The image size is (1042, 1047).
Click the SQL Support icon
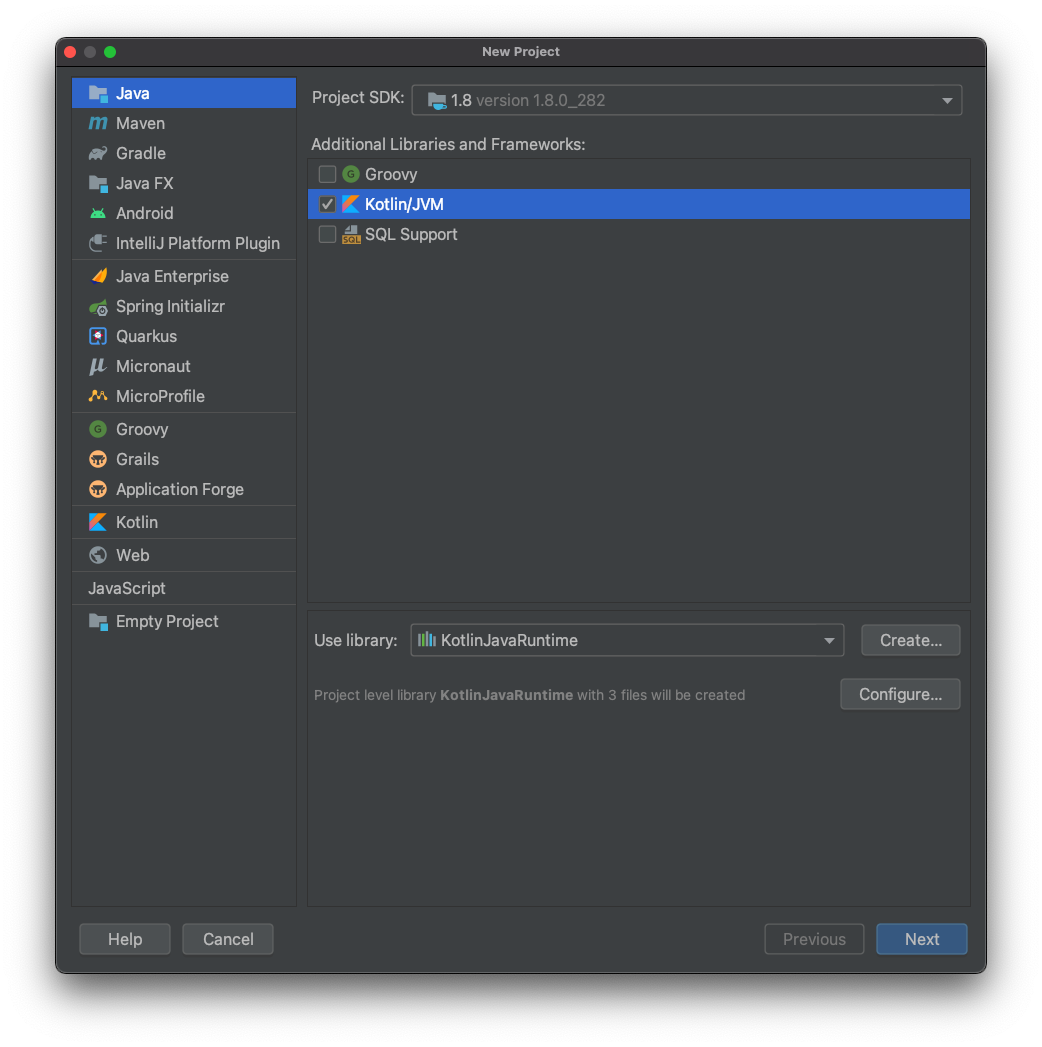click(350, 234)
